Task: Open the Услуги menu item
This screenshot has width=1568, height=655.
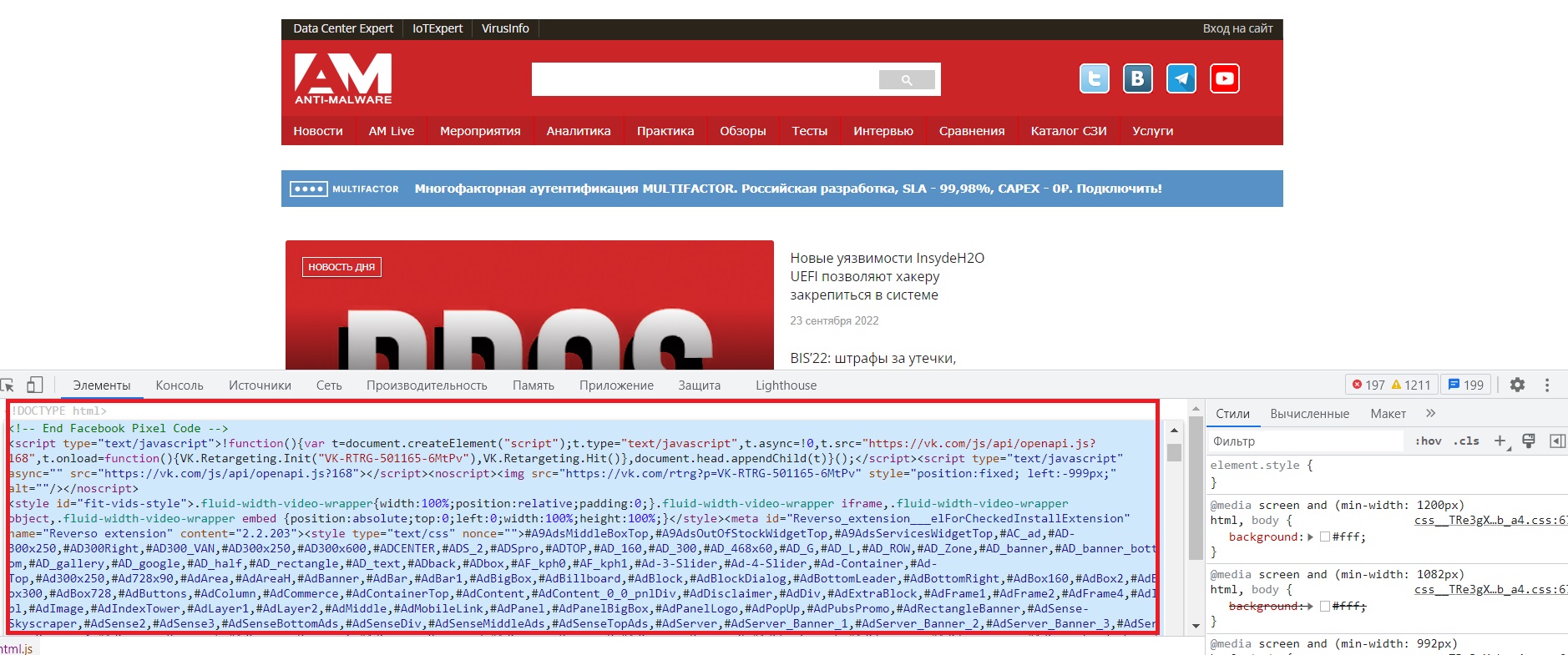Action: pyautogui.click(x=1153, y=131)
